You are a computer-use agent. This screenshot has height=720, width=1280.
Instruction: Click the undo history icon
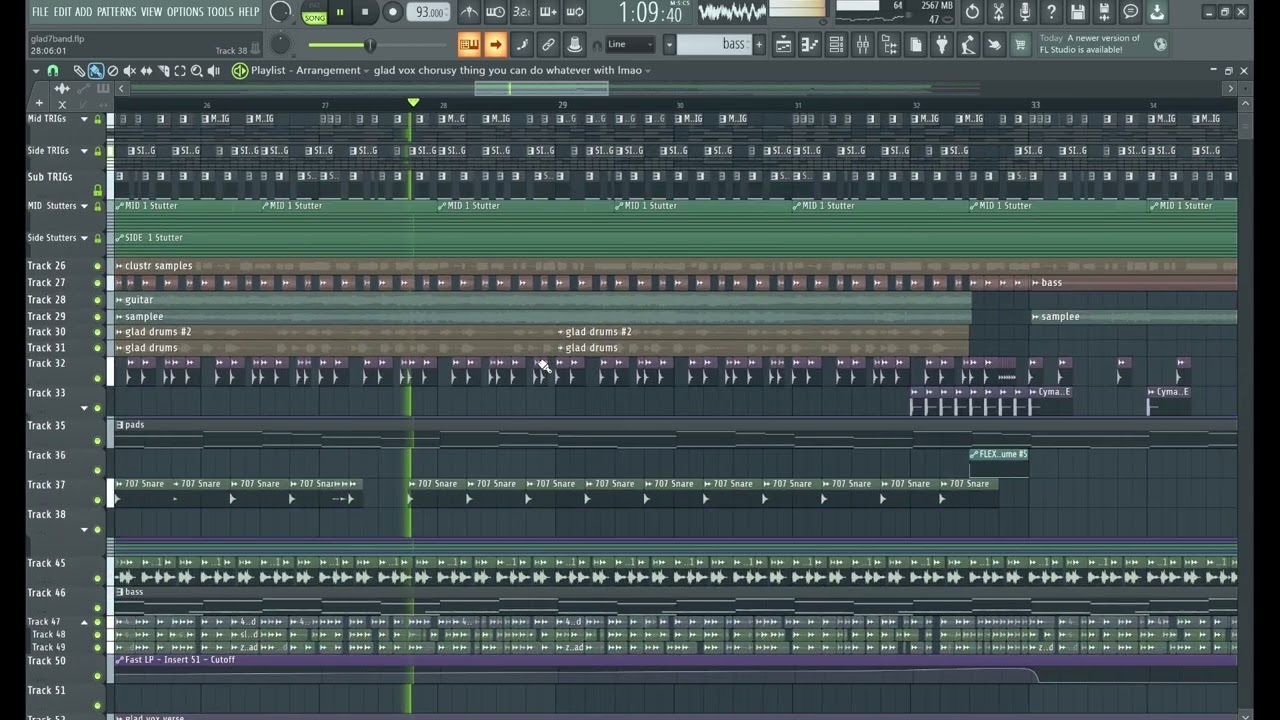pyautogui.click(x=972, y=12)
